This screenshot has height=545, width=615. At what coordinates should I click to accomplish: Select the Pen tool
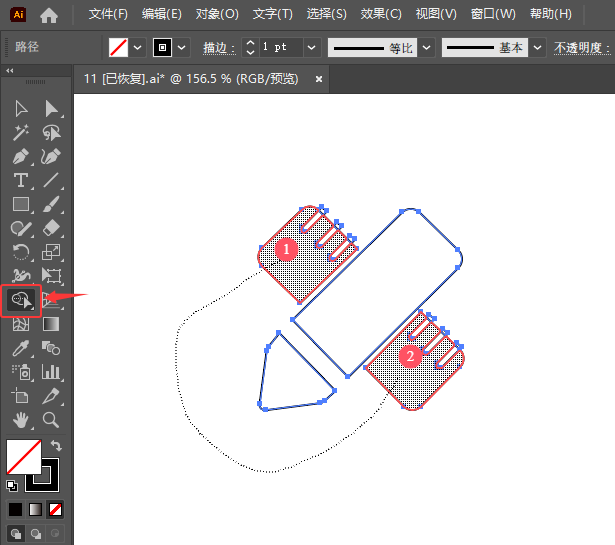point(20,157)
